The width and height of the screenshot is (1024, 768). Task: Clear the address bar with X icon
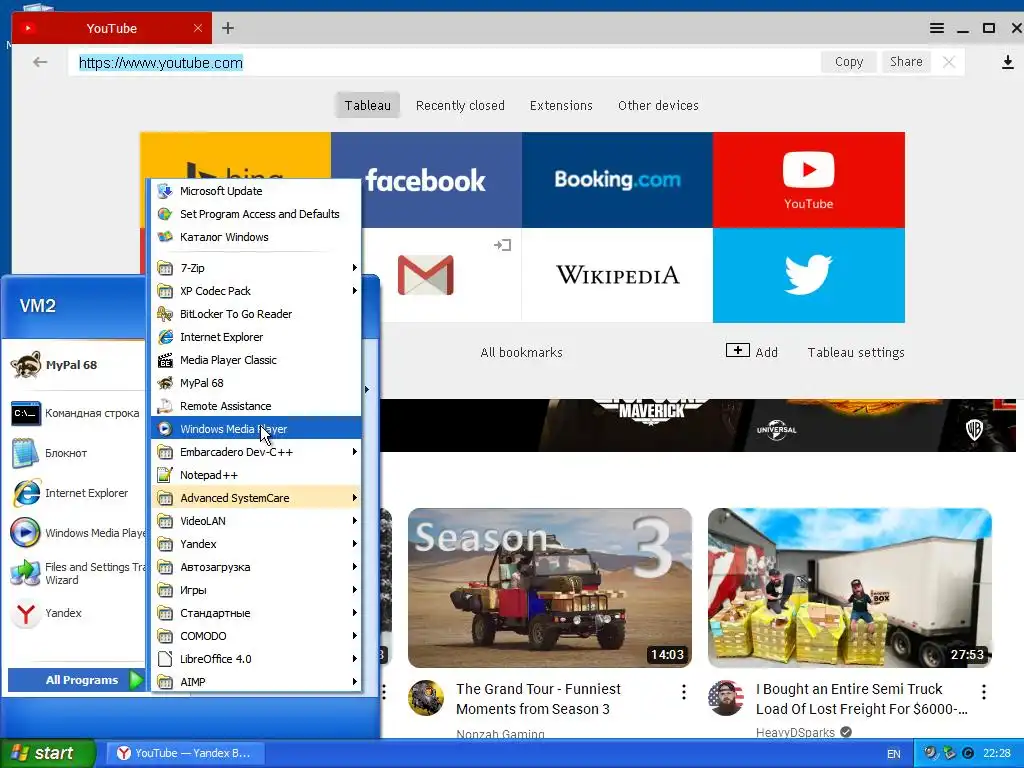[x=949, y=62]
